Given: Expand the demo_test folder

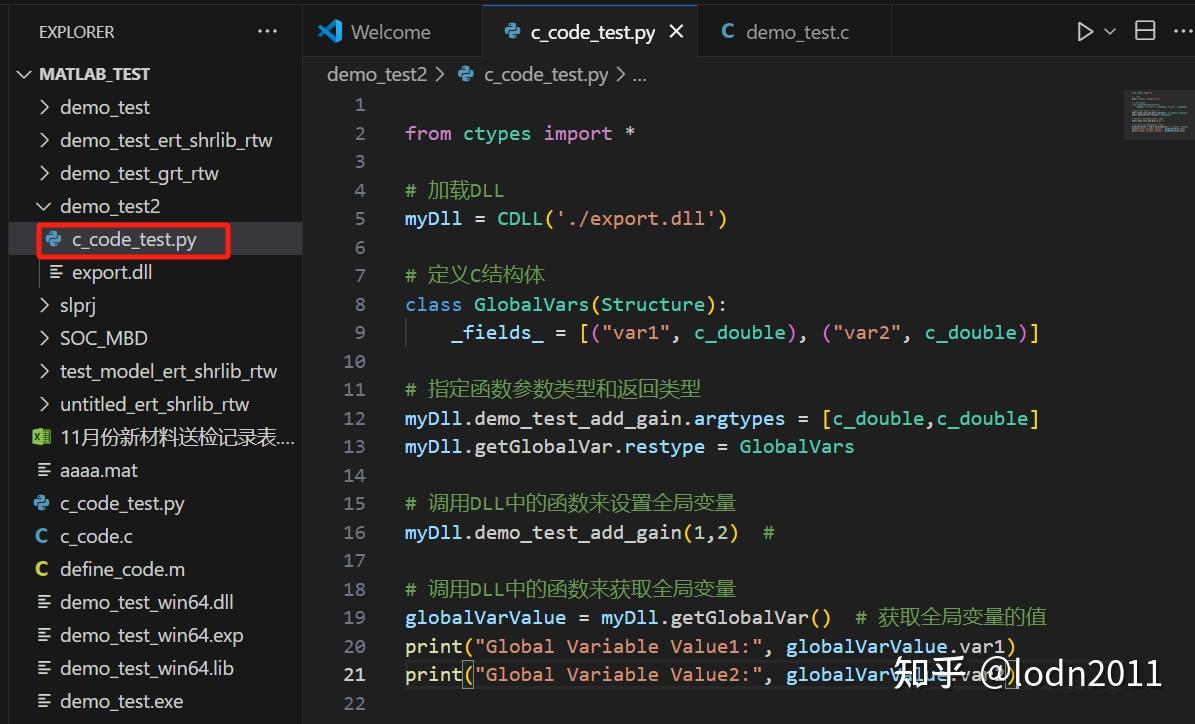Looking at the screenshot, I should 44,107.
